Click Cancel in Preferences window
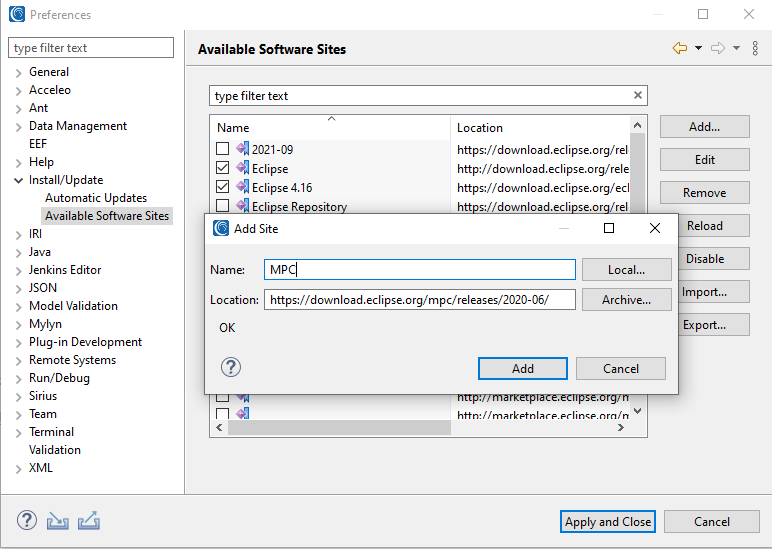The width and height of the screenshot is (772, 549). click(x=711, y=521)
